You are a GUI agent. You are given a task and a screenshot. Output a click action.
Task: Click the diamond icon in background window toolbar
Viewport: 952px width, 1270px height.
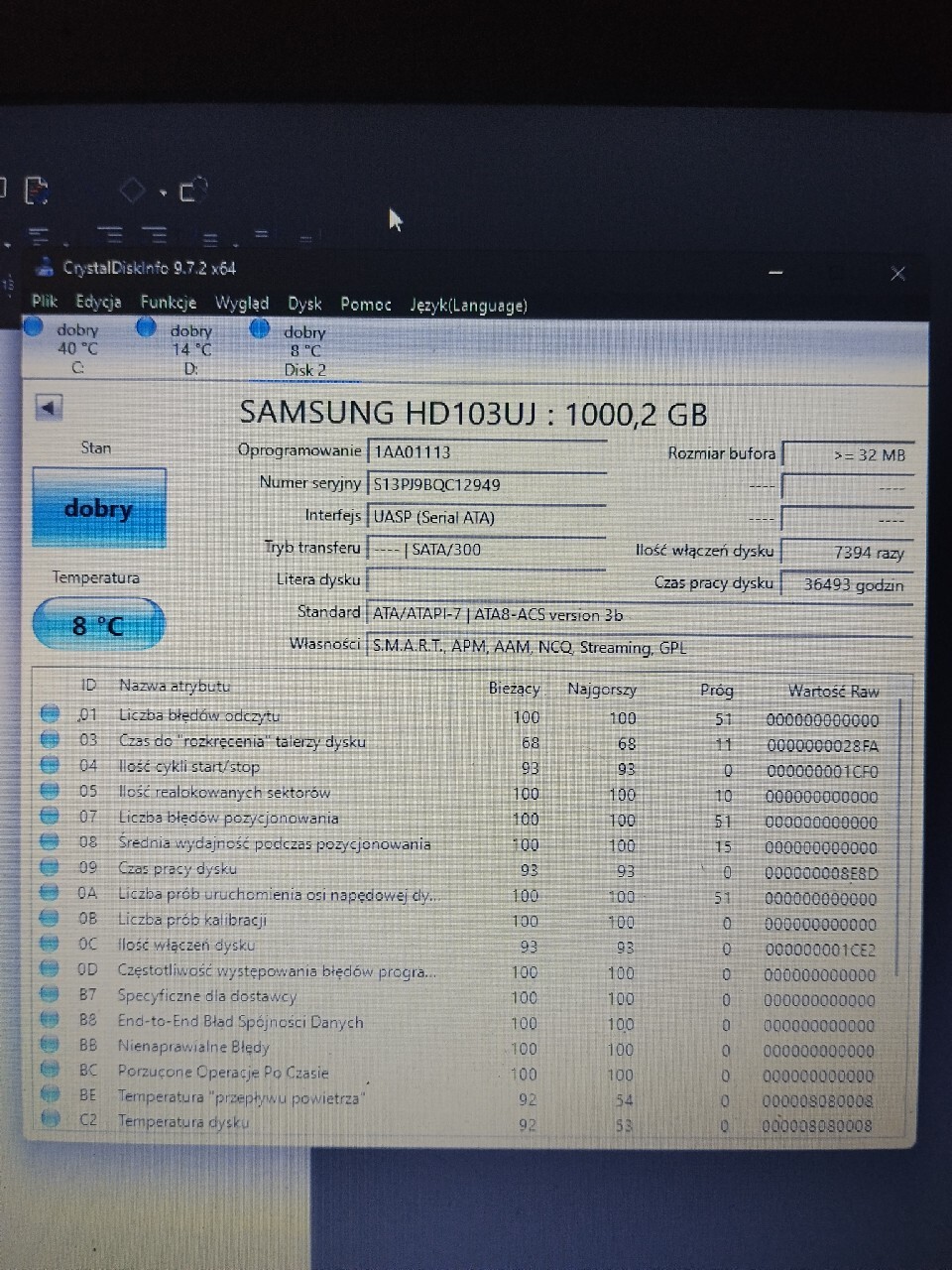(x=132, y=190)
